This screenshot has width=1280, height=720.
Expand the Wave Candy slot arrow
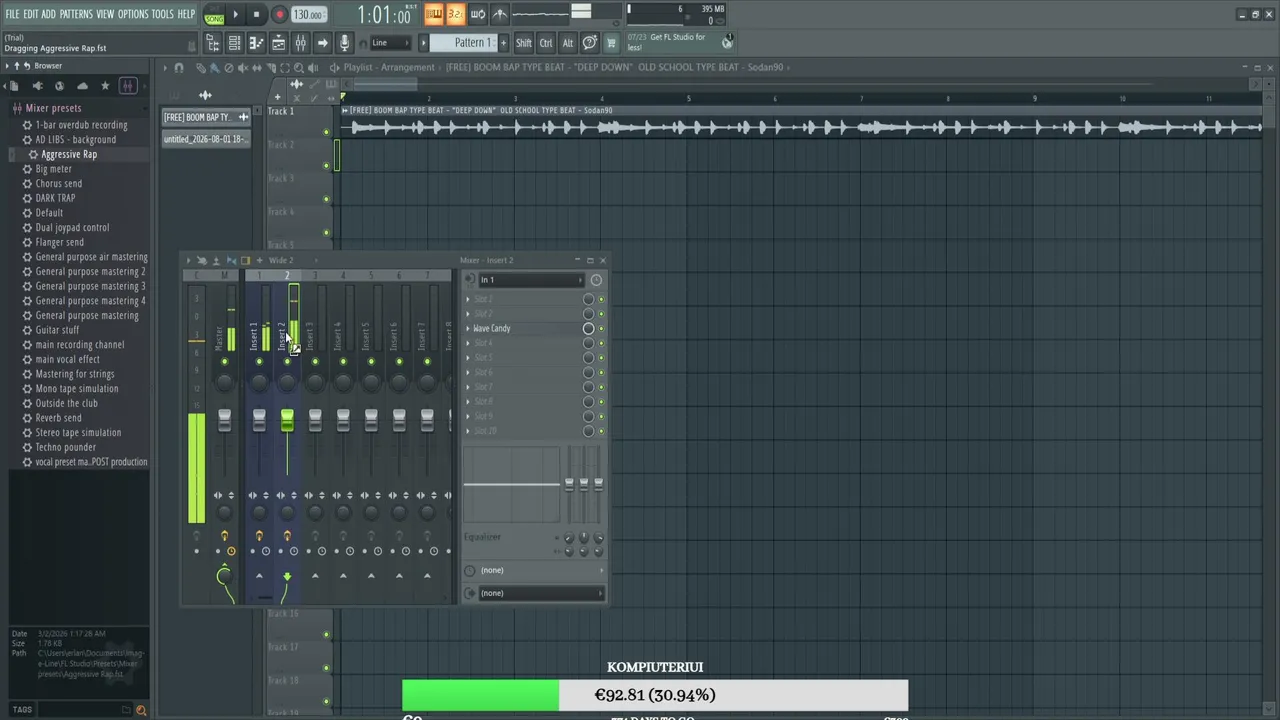[468, 328]
